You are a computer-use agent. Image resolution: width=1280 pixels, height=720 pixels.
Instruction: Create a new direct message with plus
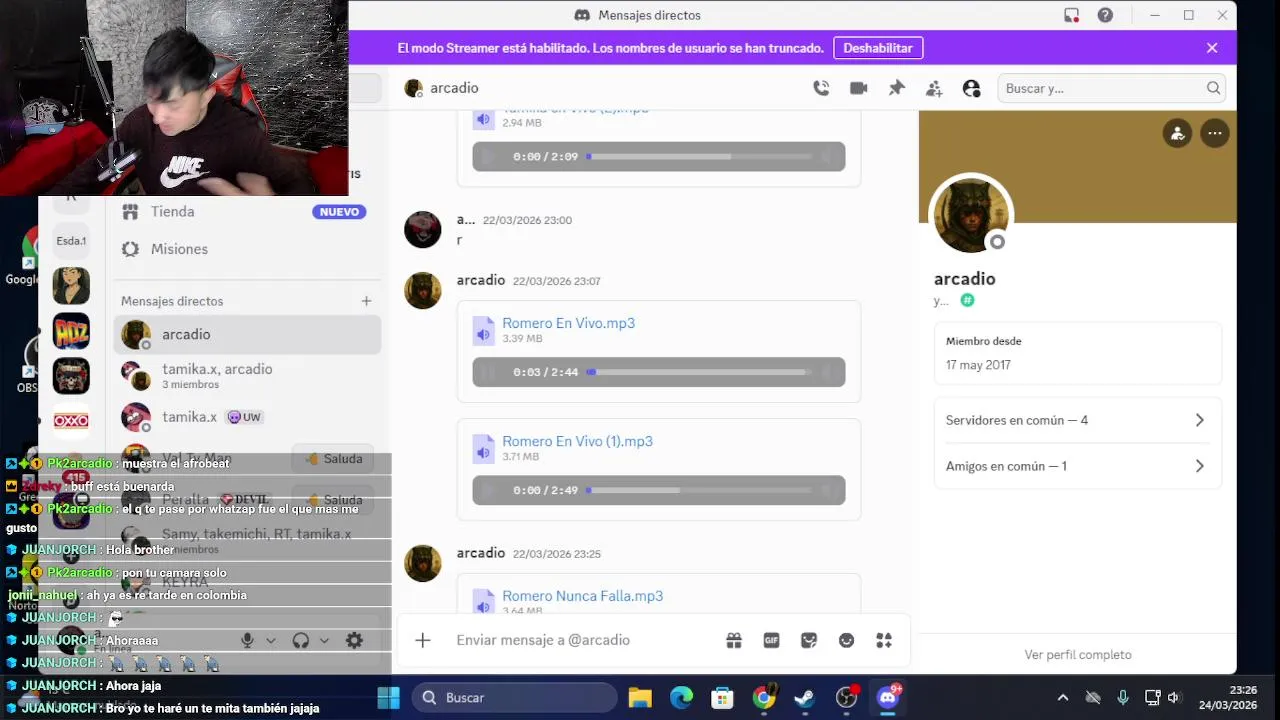tap(366, 301)
